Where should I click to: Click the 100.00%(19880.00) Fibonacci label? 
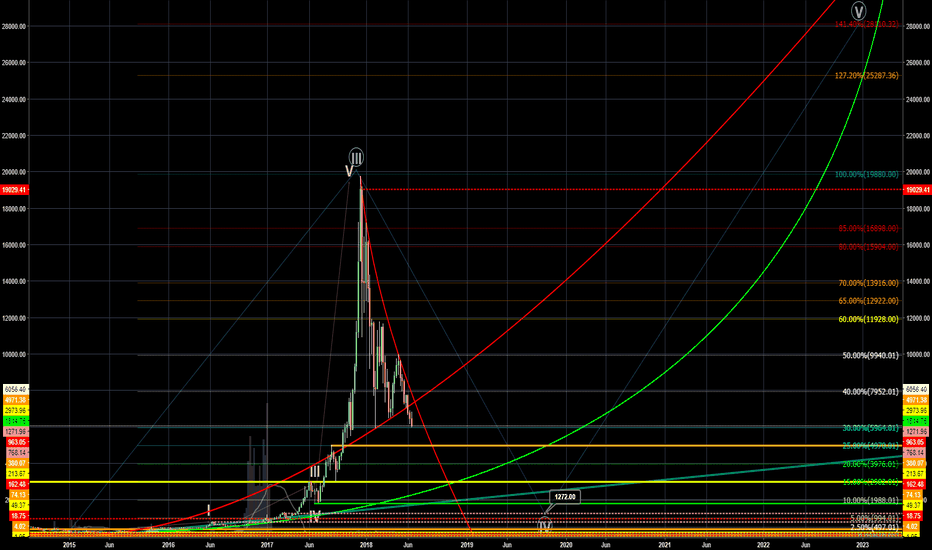coord(867,175)
